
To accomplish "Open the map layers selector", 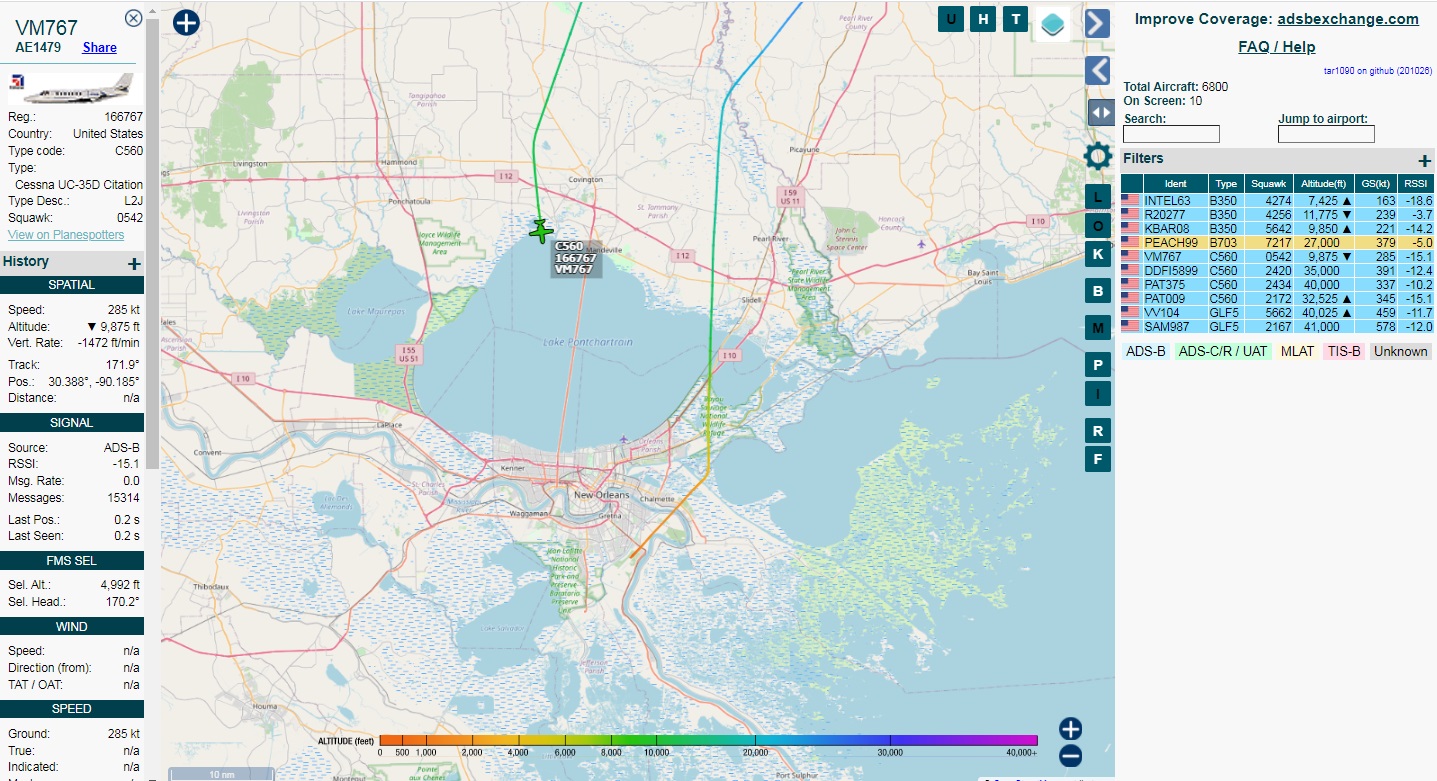I will click(1053, 24).
